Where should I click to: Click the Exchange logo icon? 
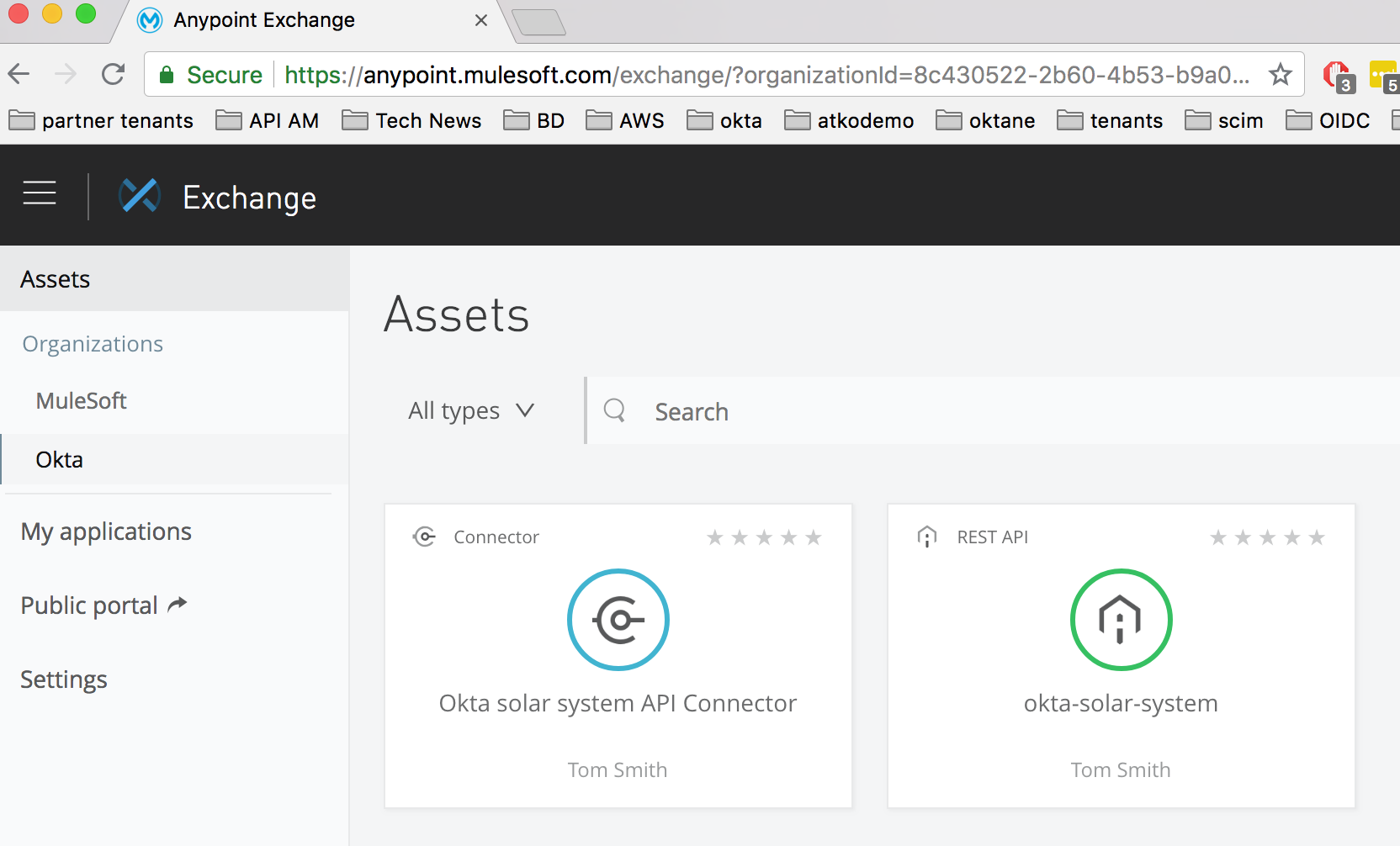point(140,196)
